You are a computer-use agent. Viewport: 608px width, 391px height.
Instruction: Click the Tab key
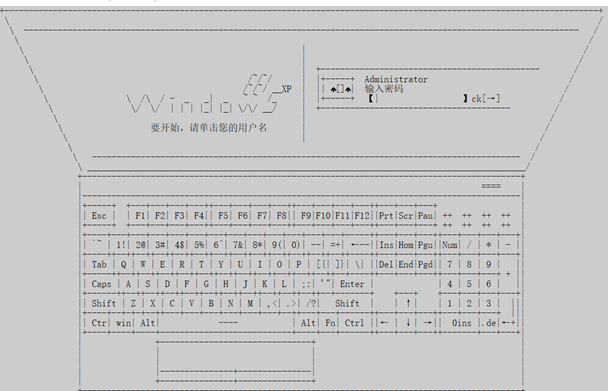pyautogui.click(x=99, y=264)
